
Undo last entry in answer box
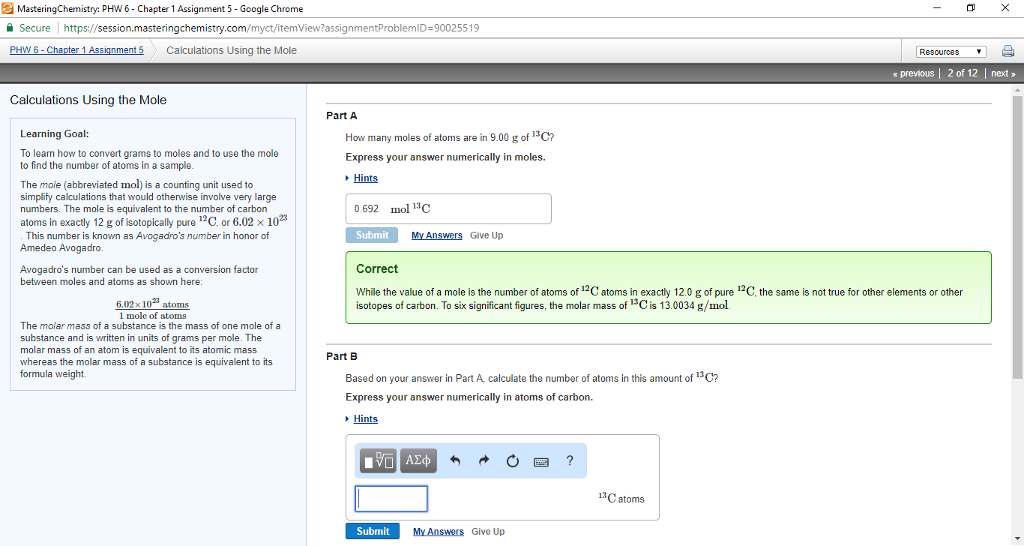(x=455, y=461)
